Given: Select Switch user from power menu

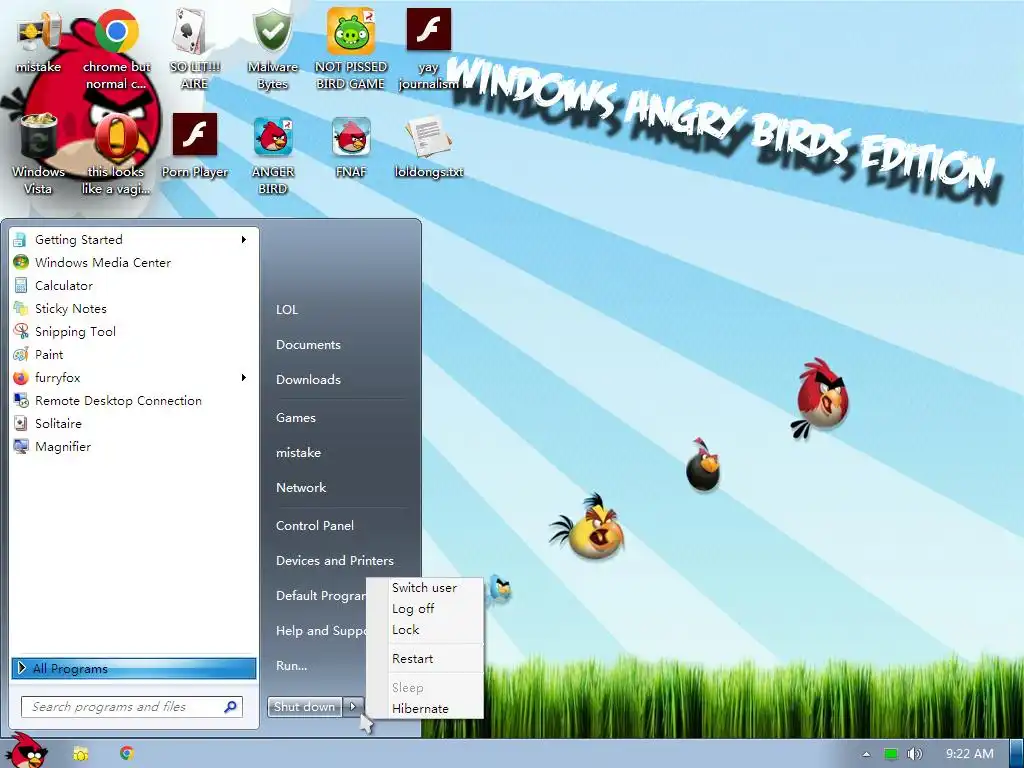Looking at the screenshot, I should coord(424,588).
